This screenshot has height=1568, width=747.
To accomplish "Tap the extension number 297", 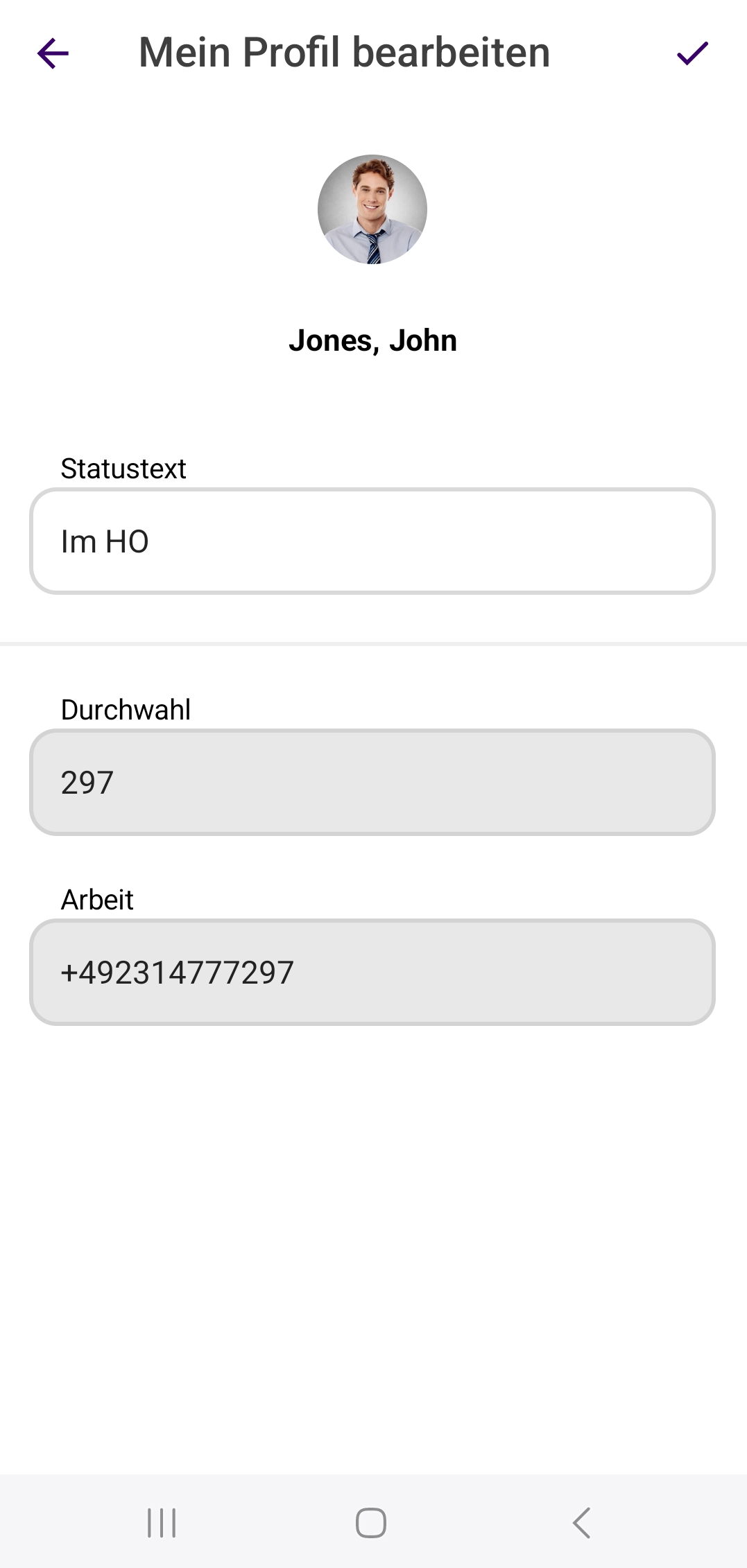I will point(87,783).
